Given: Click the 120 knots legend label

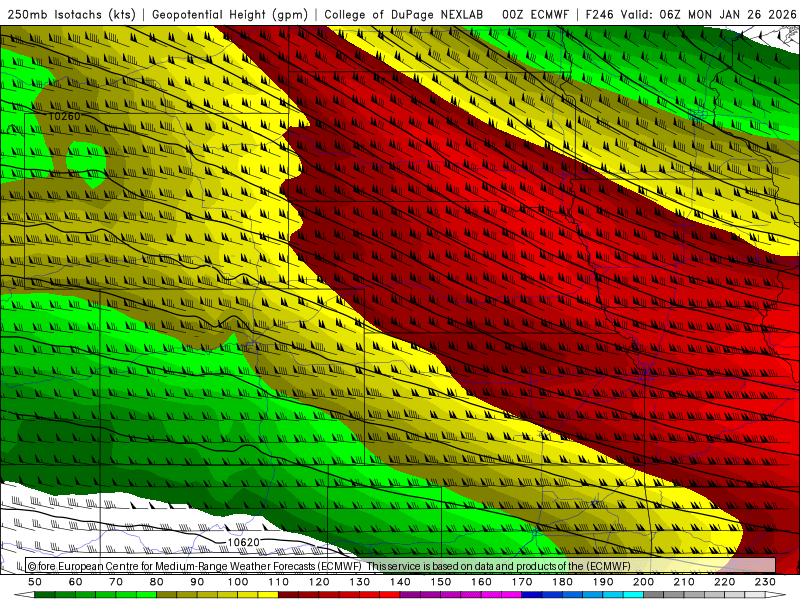Looking at the screenshot, I should click(319, 582).
